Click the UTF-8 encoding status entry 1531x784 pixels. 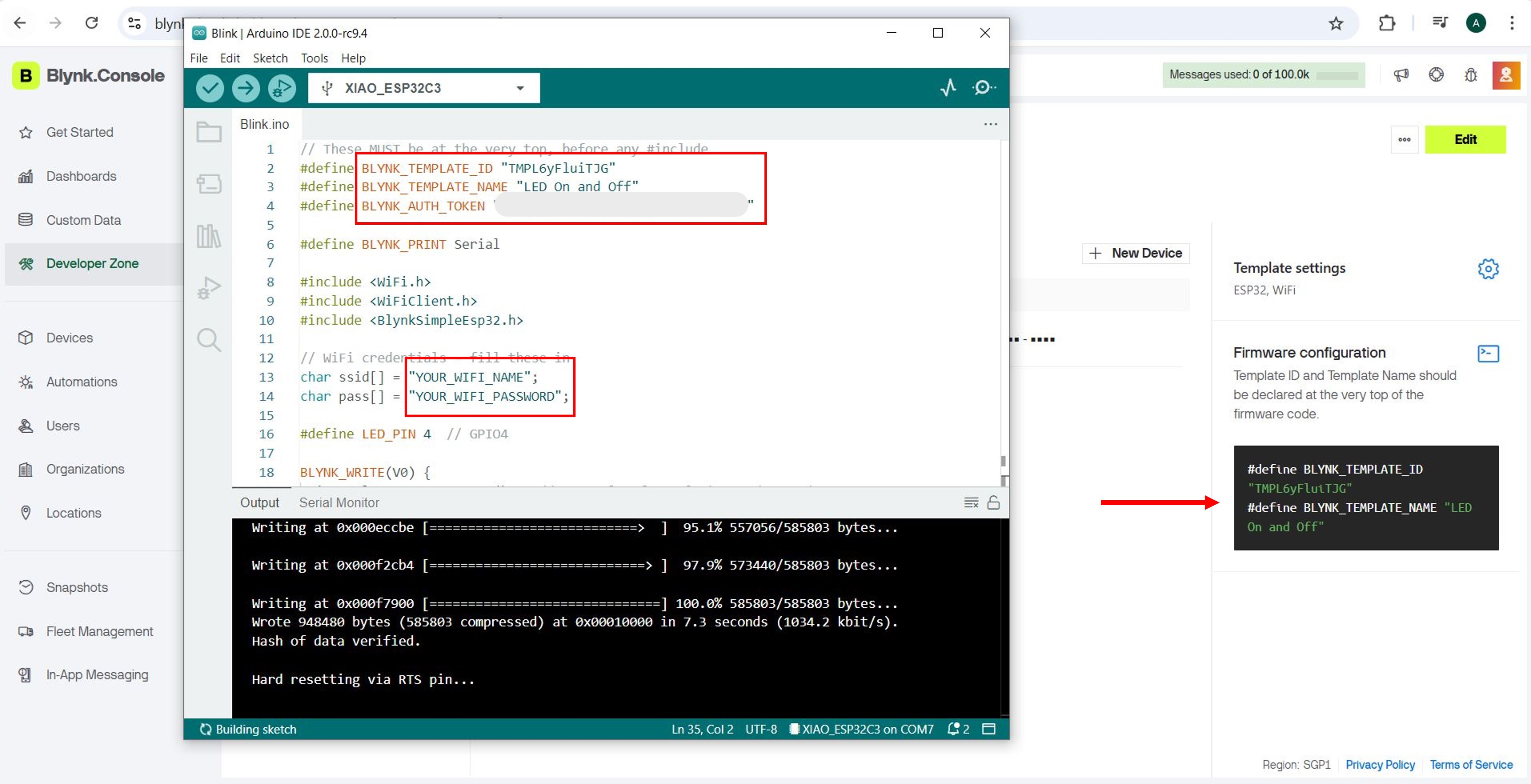pyautogui.click(x=761, y=729)
